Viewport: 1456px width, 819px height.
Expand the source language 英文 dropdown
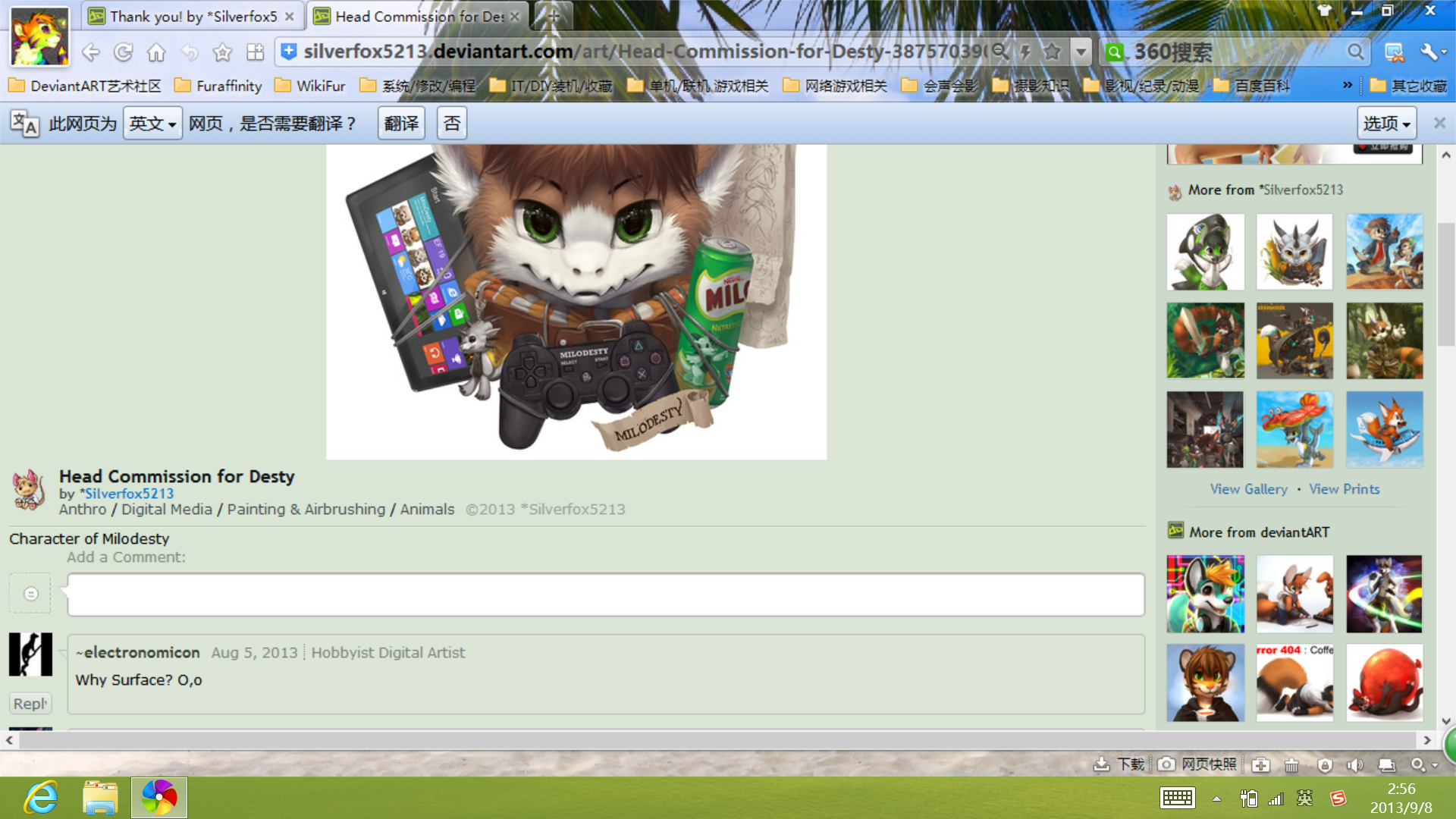[152, 124]
